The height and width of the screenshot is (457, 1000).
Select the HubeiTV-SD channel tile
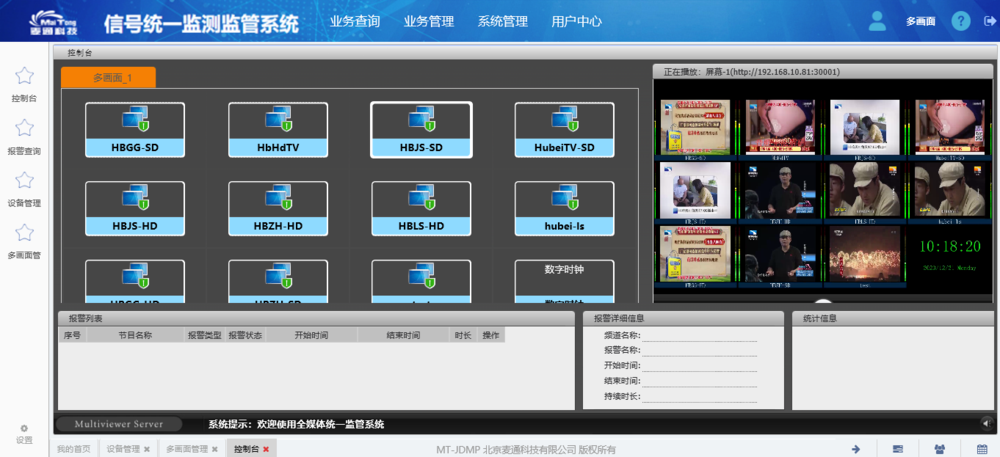(x=564, y=130)
